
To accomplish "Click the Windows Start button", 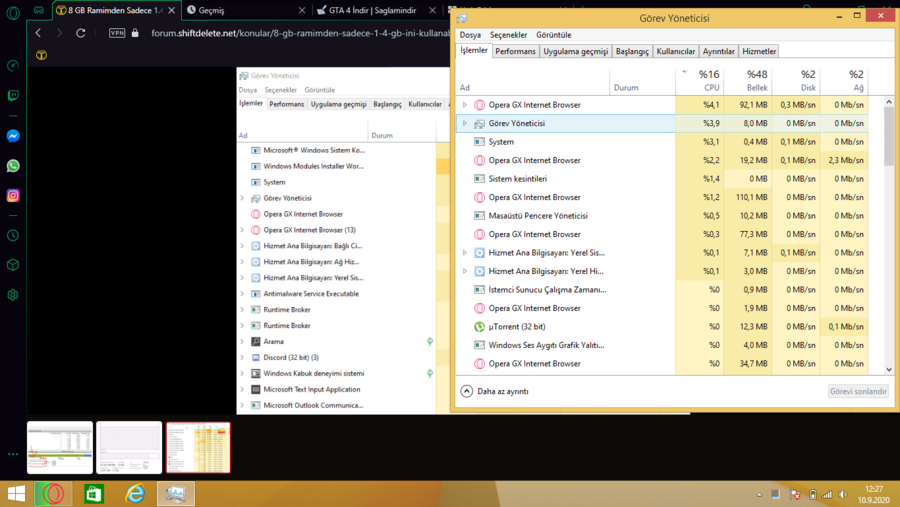I will tap(16, 494).
